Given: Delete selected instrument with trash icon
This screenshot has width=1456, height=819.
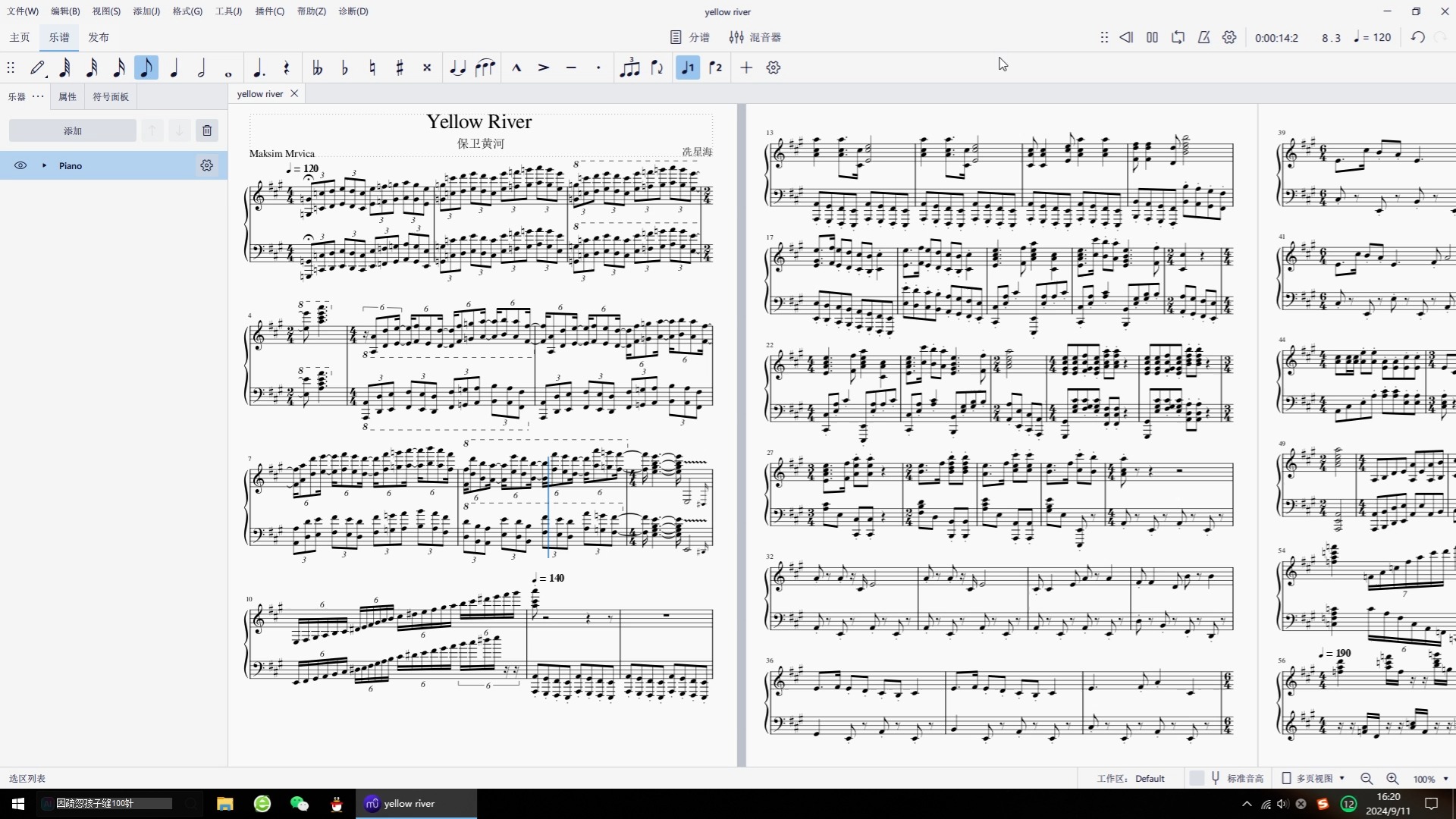Looking at the screenshot, I should [207, 130].
